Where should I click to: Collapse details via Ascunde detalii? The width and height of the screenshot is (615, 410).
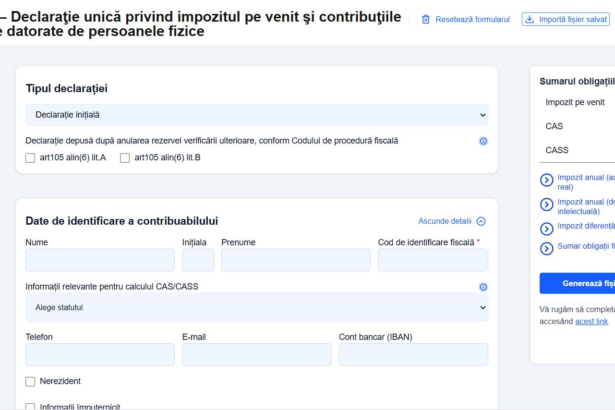(x=445, y=222)
